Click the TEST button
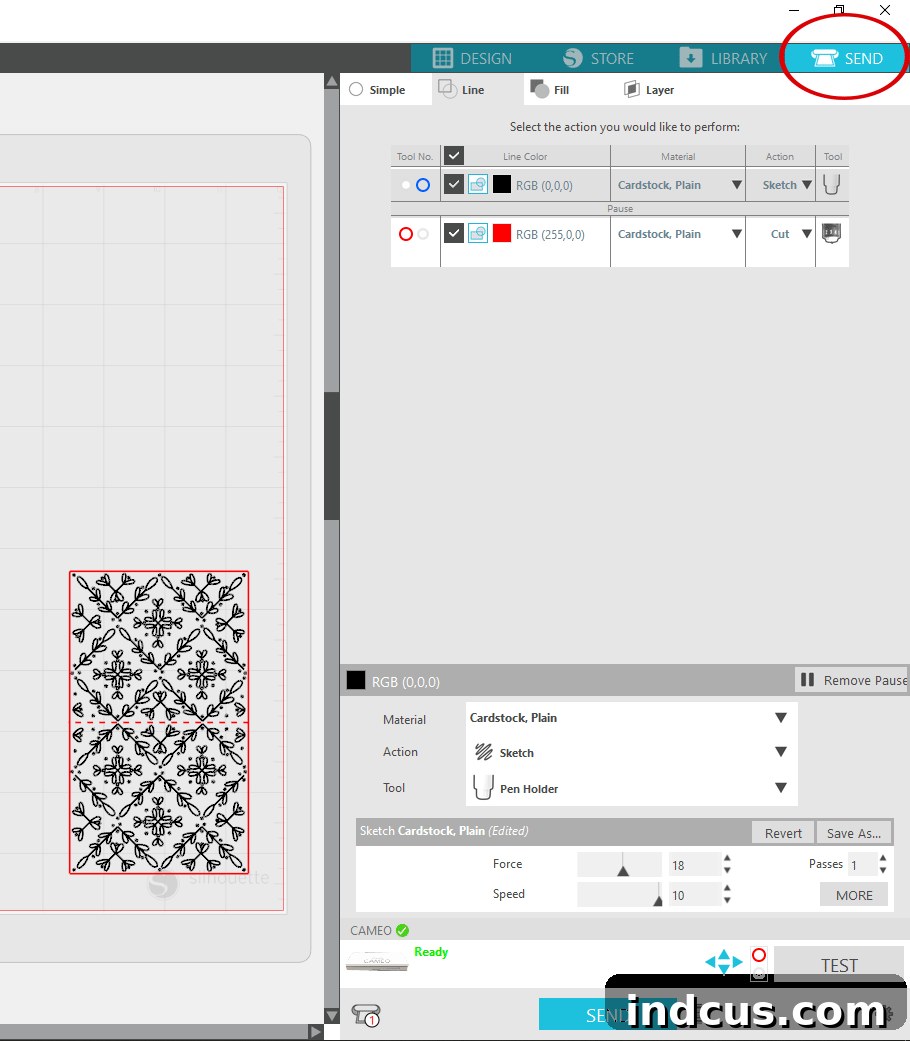The width and height of the screenshot is (910, 1041). (840, 965)
